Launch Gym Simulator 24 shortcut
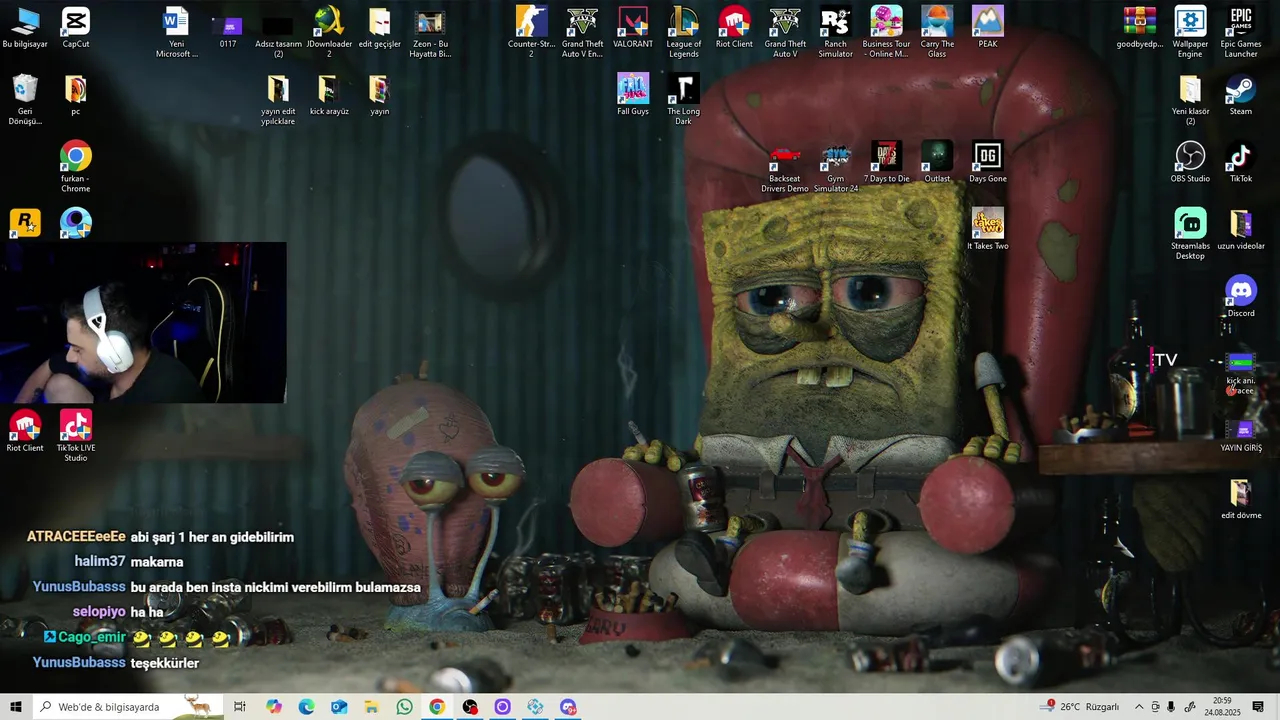The width and height of the screenshot is (1280, 720). [835, 167]
